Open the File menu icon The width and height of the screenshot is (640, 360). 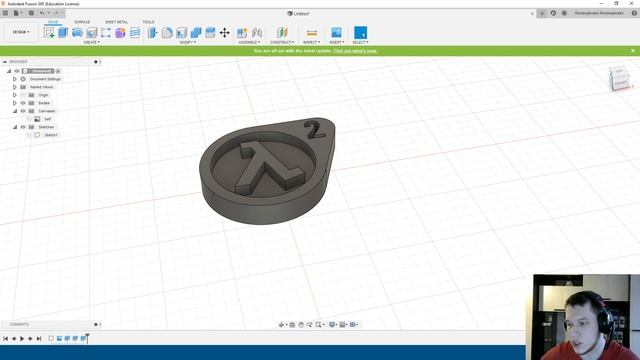(x=16, y=13)
